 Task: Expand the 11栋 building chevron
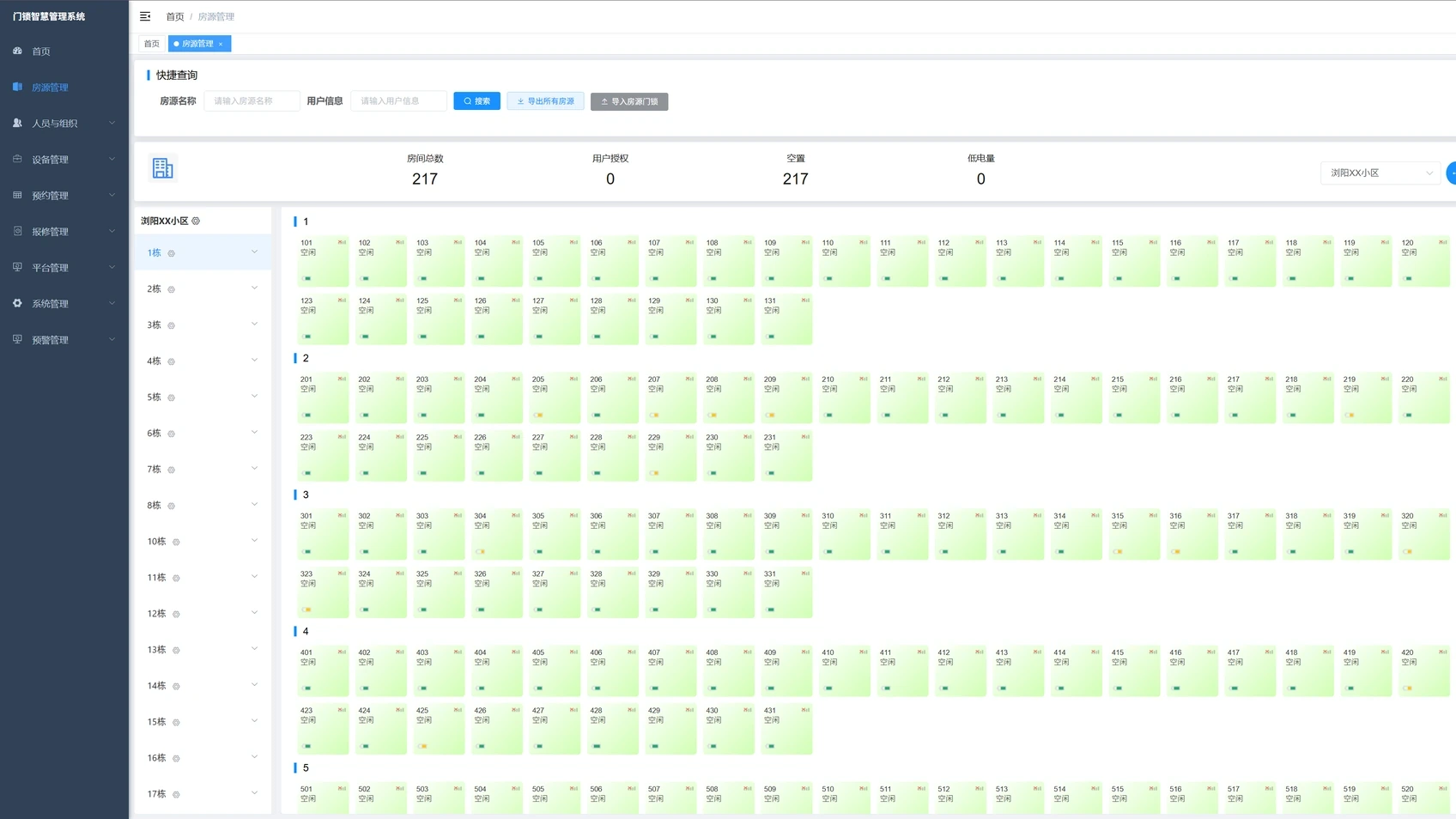(254, 577)
